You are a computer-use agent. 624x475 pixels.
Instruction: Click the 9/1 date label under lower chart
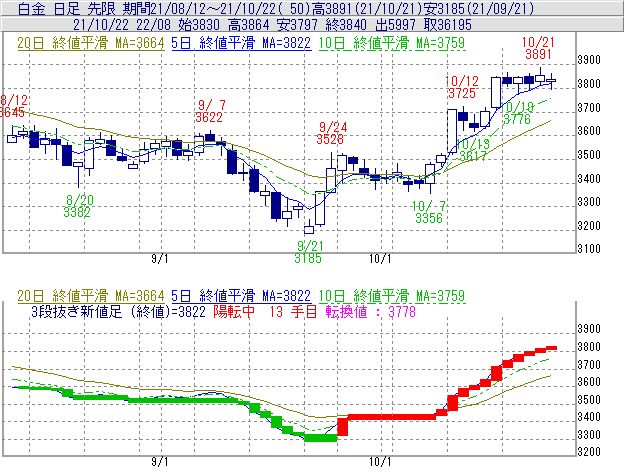(x=160, y=462)
